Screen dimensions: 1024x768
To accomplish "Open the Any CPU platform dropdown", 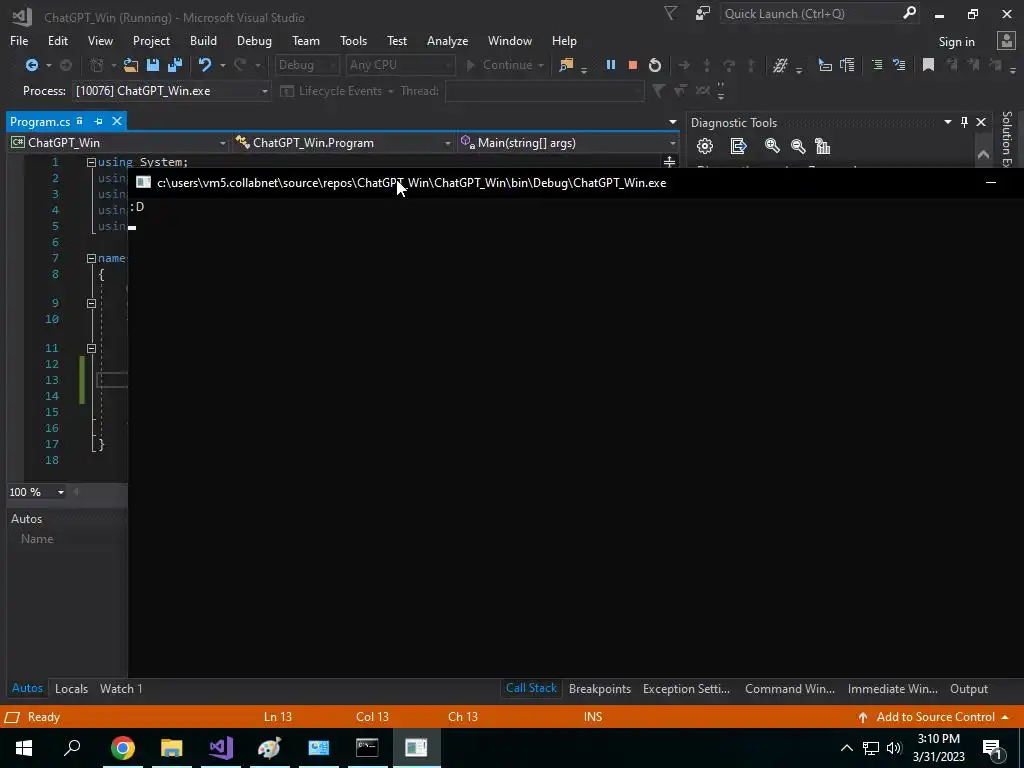I will [400, 65].
